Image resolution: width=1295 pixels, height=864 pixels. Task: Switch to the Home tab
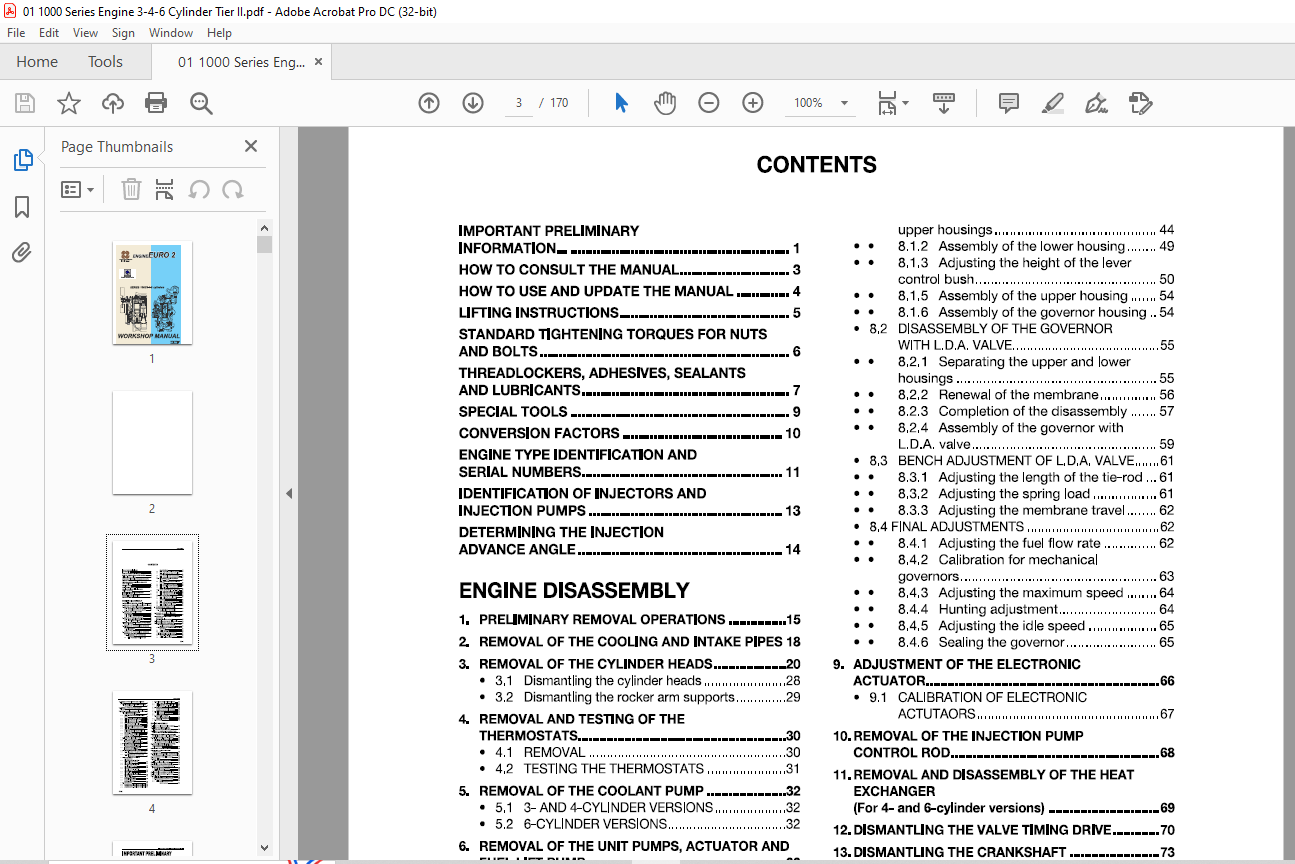point(37,62)
